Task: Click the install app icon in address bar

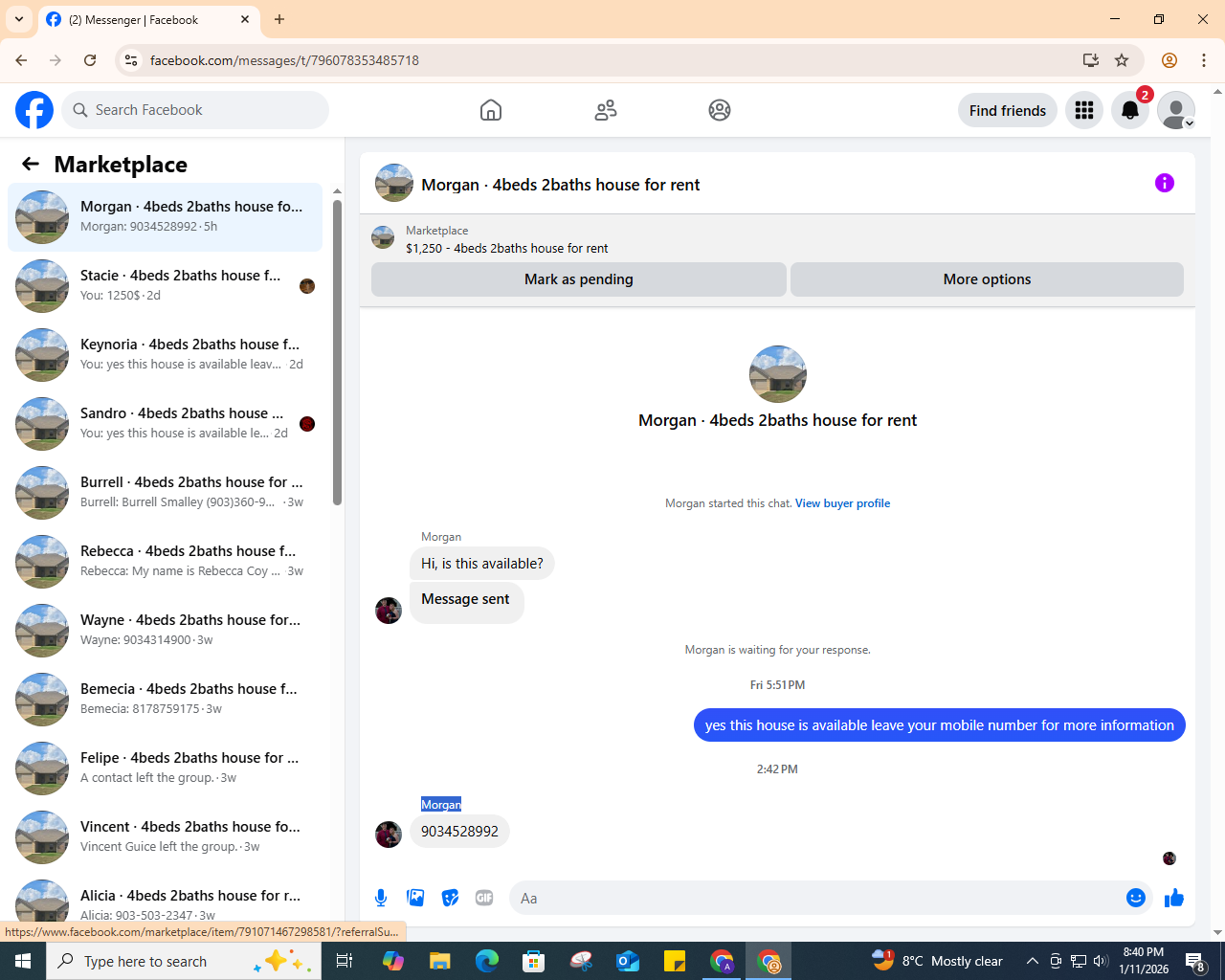Action: [x=1090, y=60]
